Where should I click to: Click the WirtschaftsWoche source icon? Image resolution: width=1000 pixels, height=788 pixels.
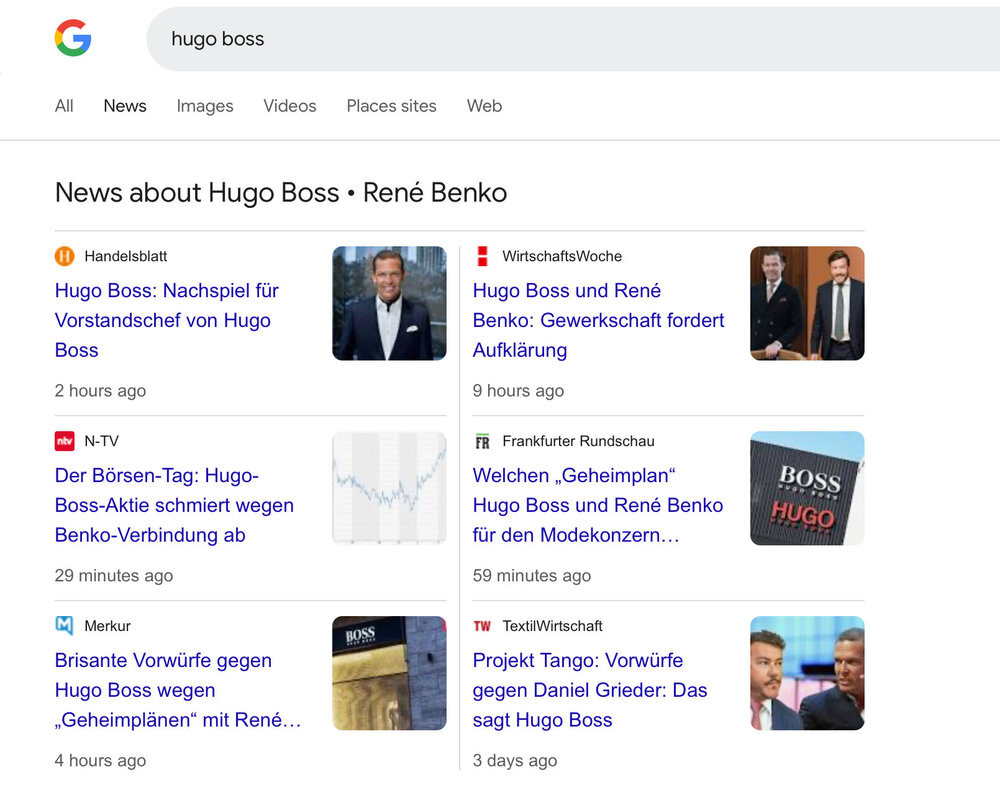(483, 256)
